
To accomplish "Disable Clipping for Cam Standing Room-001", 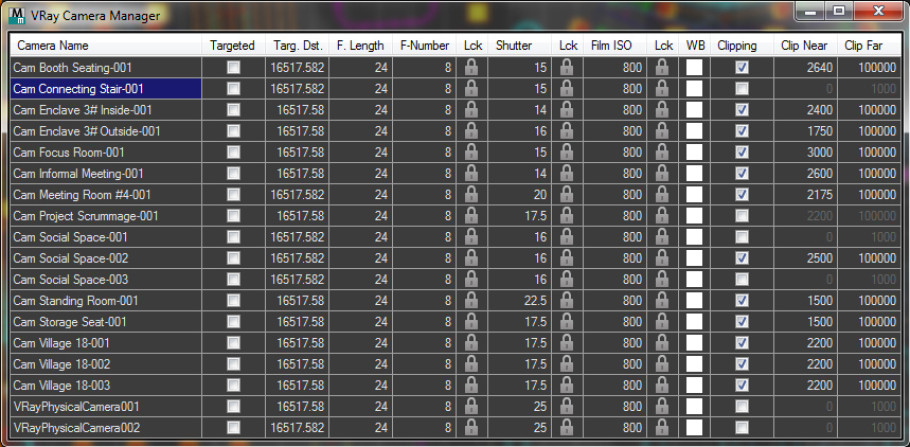I will 742,301.
